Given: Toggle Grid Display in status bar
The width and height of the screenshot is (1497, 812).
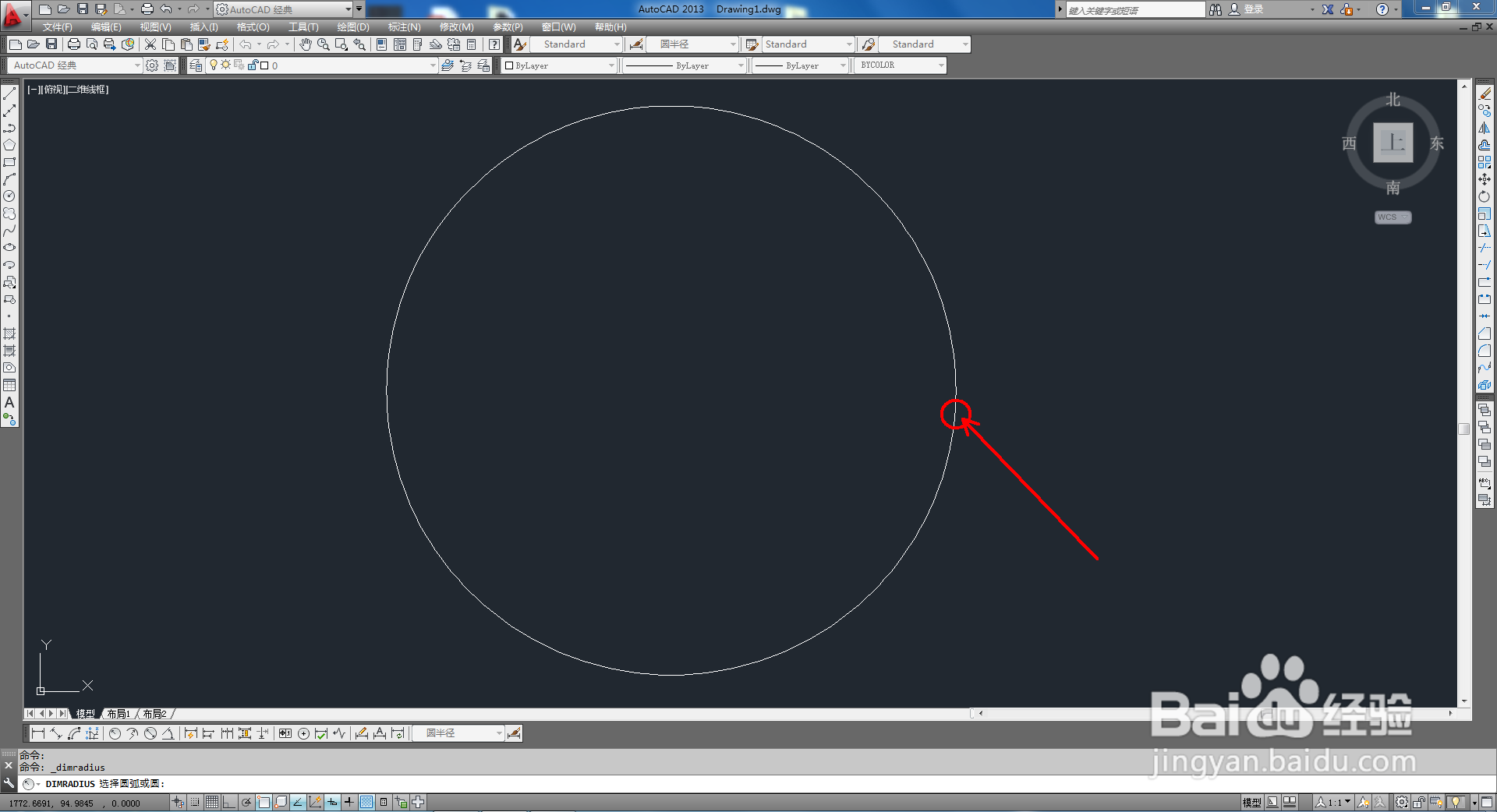Looking at the screenshot, I should [212, 802].
